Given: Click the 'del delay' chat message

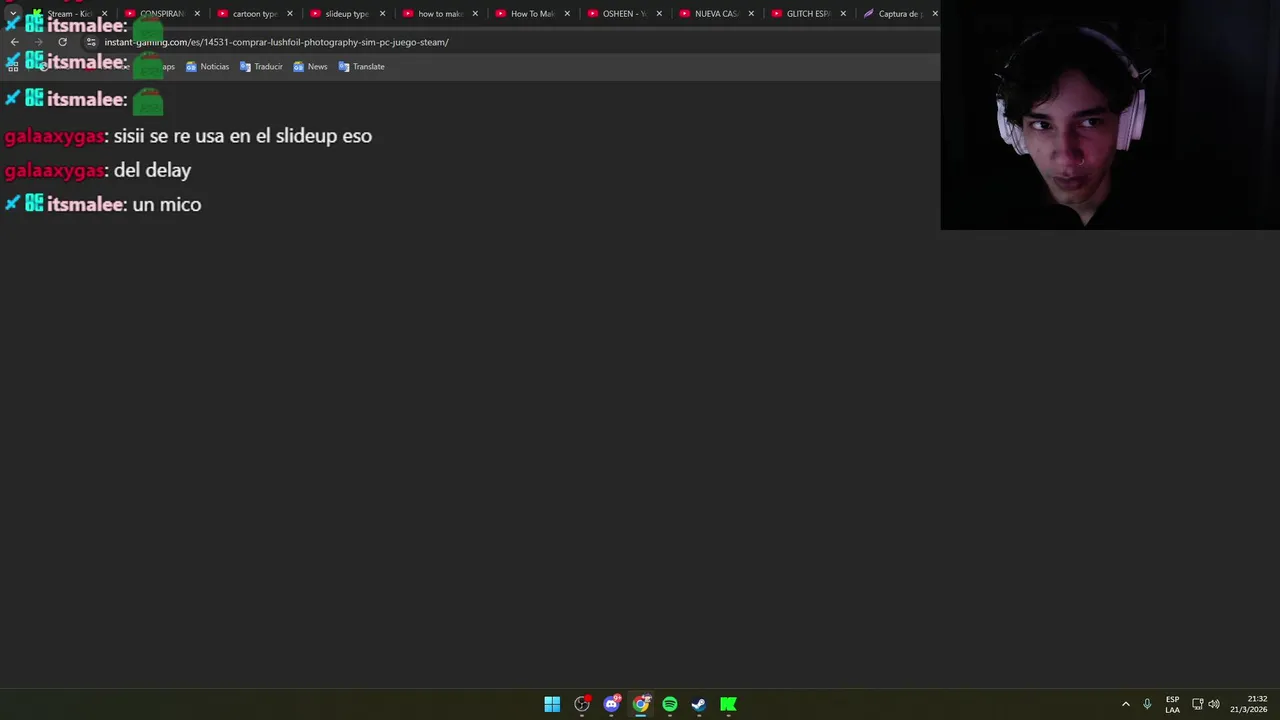Looking at the screenshot, I should click(x=152, y=170).
